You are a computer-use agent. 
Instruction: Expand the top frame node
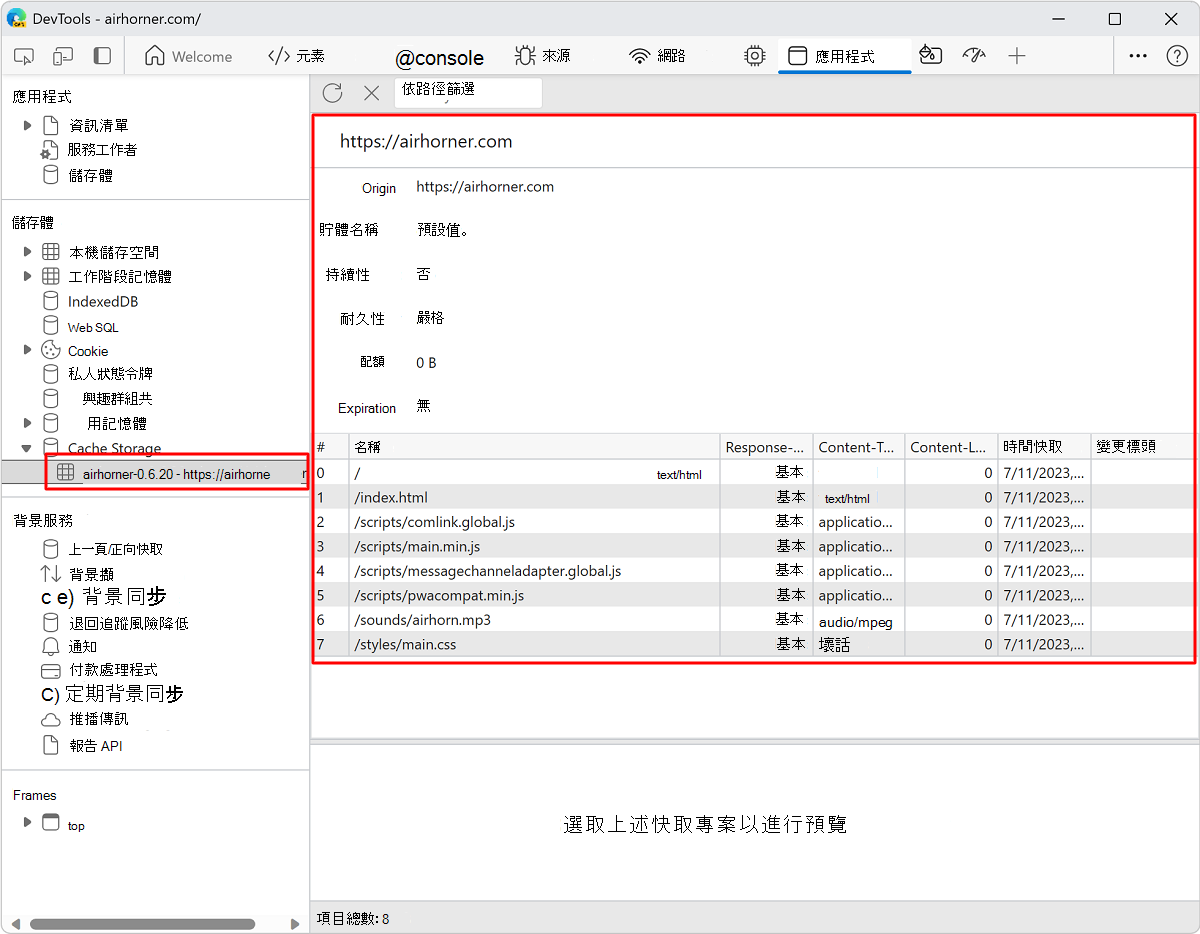(x=28, y=823)
